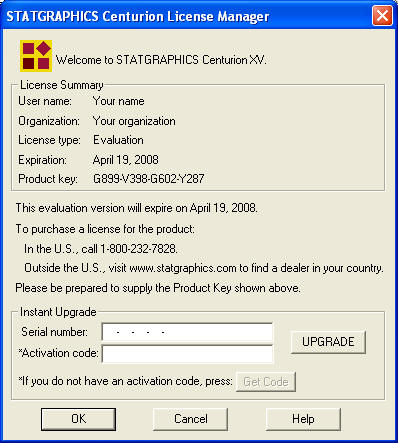Click the dialog title bar text

tap(138, 16)
